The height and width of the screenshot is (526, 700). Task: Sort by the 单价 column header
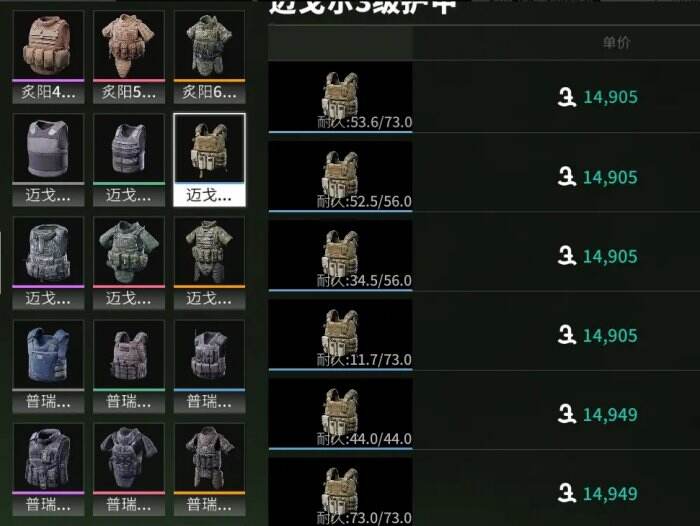[x=616, y=42]
